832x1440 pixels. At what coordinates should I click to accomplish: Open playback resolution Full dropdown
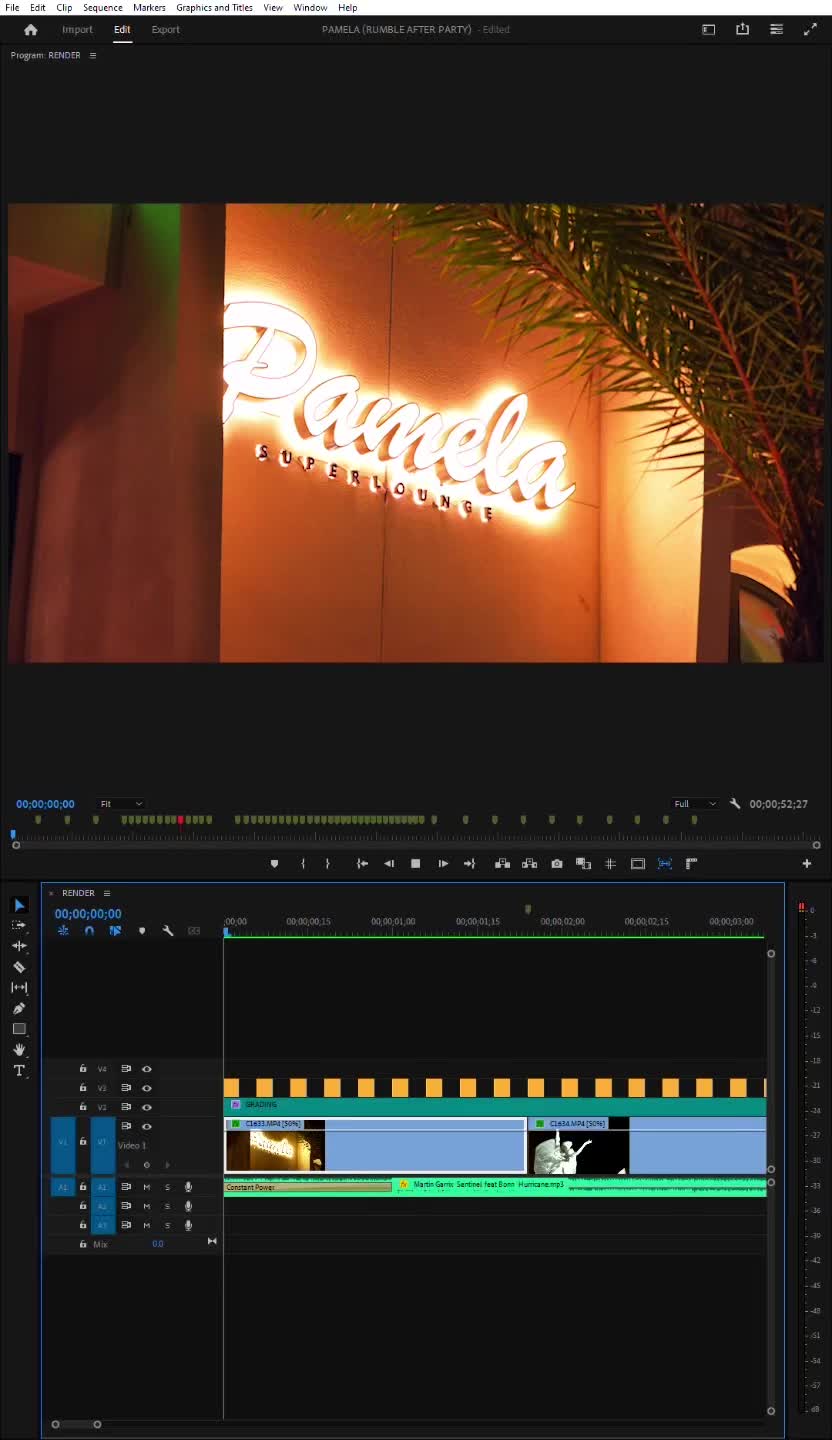(x=695, y=804)
